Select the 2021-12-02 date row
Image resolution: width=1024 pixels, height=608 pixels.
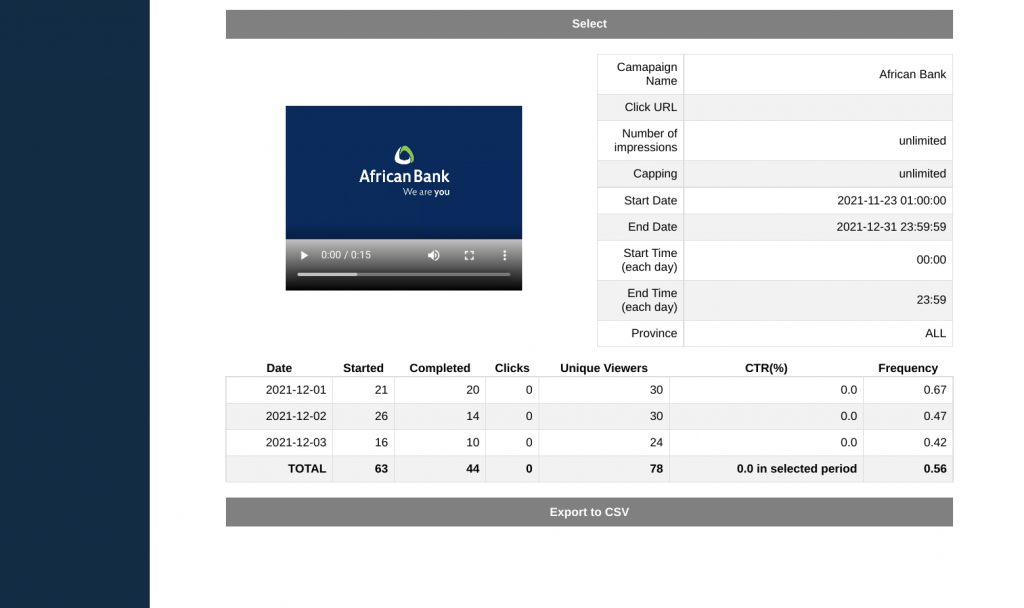click(295, 416)
